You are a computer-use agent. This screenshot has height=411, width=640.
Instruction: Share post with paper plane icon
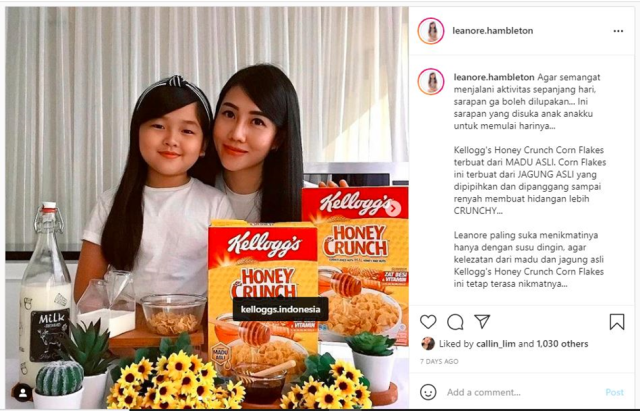coord(482,321)
